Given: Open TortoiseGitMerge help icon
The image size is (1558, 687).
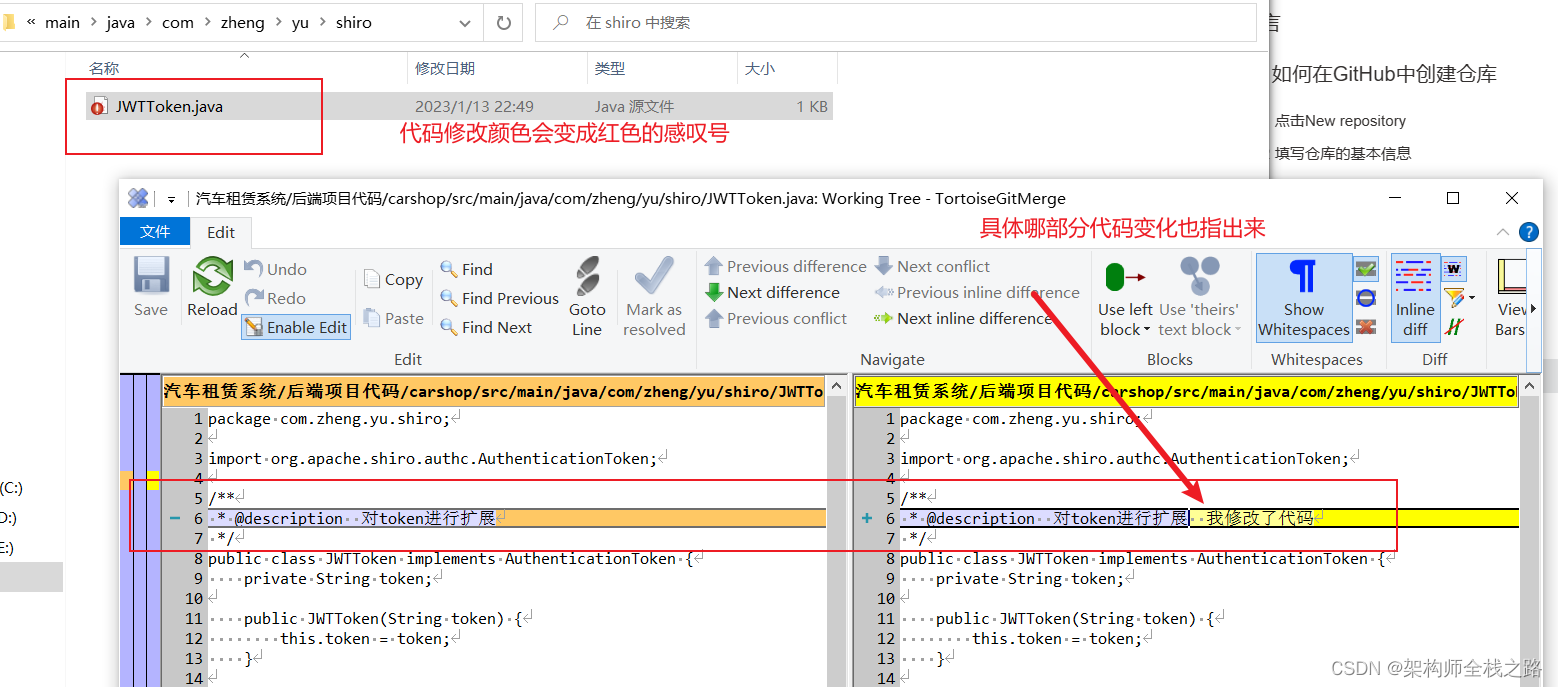Looking at the screenshot, I should coord(1529,232).
